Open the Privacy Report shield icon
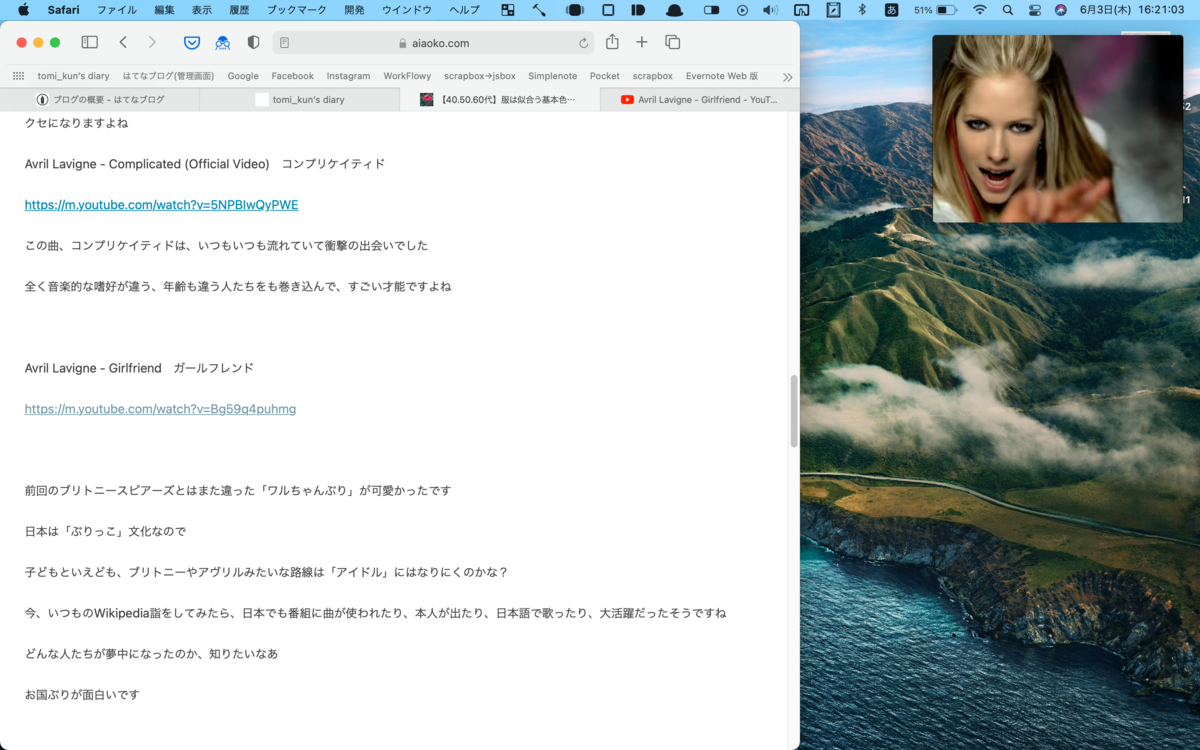Image resolution: width=1200 pixels, height=750 pixels. [x=253, y=43]
